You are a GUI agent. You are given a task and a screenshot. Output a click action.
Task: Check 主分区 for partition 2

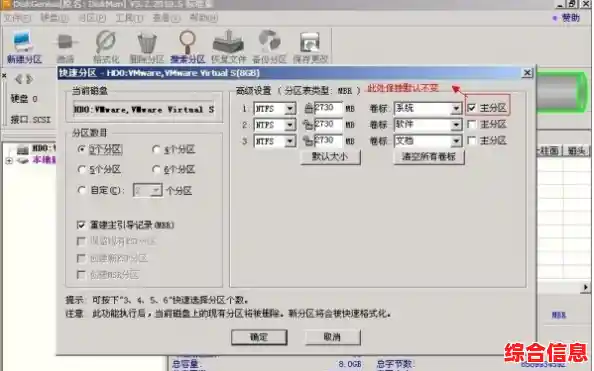coord(472,124)
